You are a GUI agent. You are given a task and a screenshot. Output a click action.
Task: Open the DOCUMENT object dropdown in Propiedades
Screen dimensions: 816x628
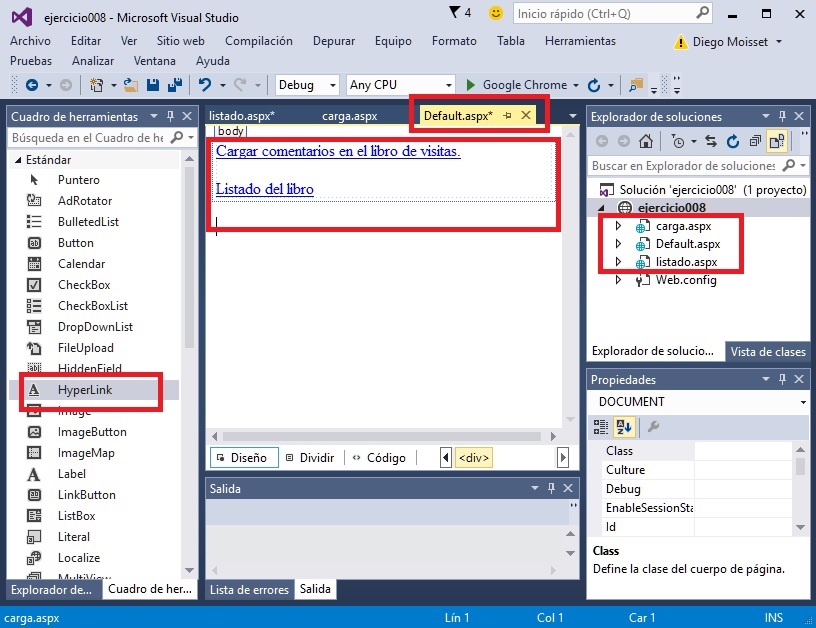tap(803, 402)
